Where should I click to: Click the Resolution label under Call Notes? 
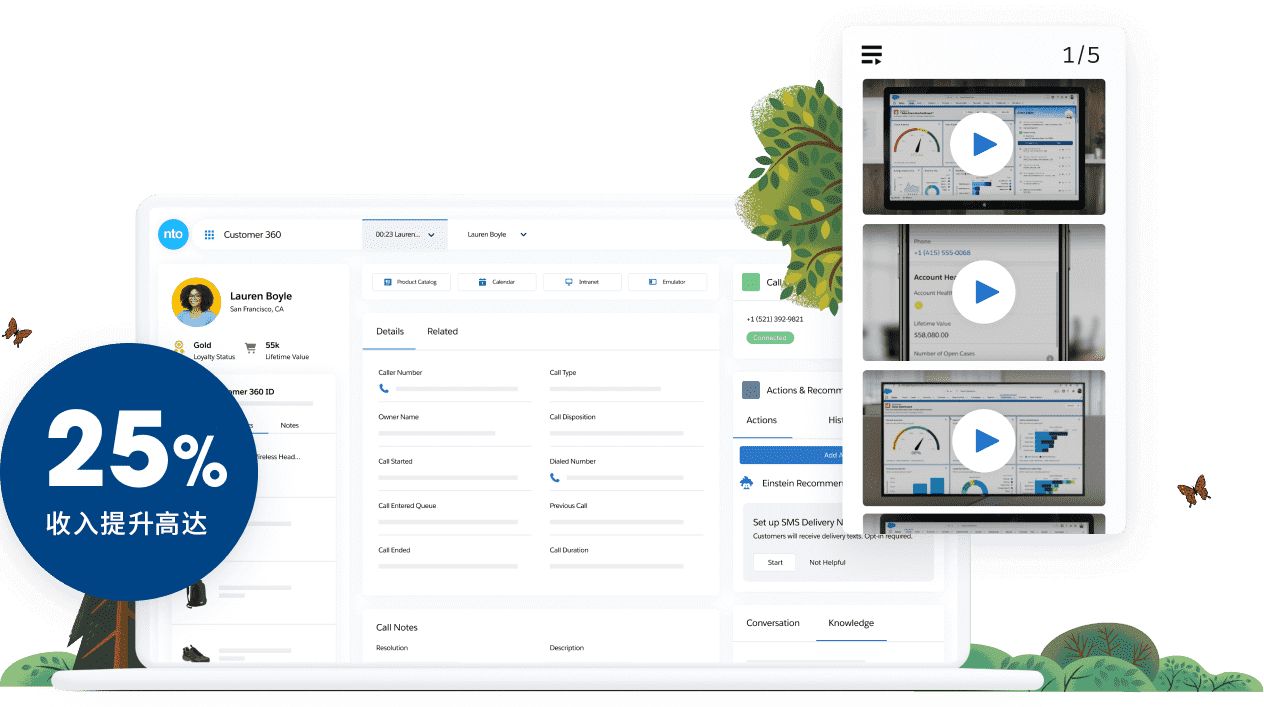pos(392,648)
